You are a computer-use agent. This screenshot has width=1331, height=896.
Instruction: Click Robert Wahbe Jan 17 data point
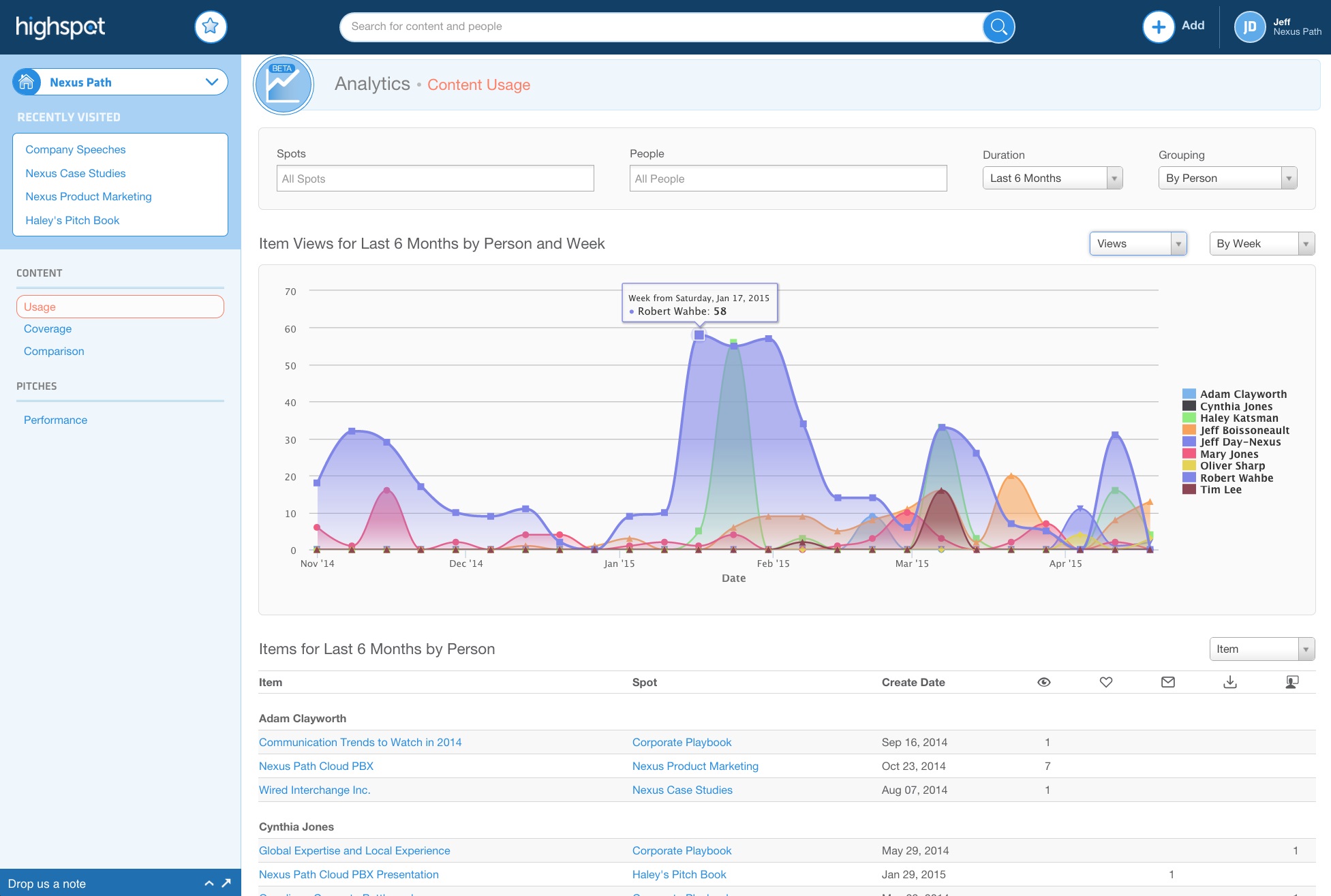(699, 335)
